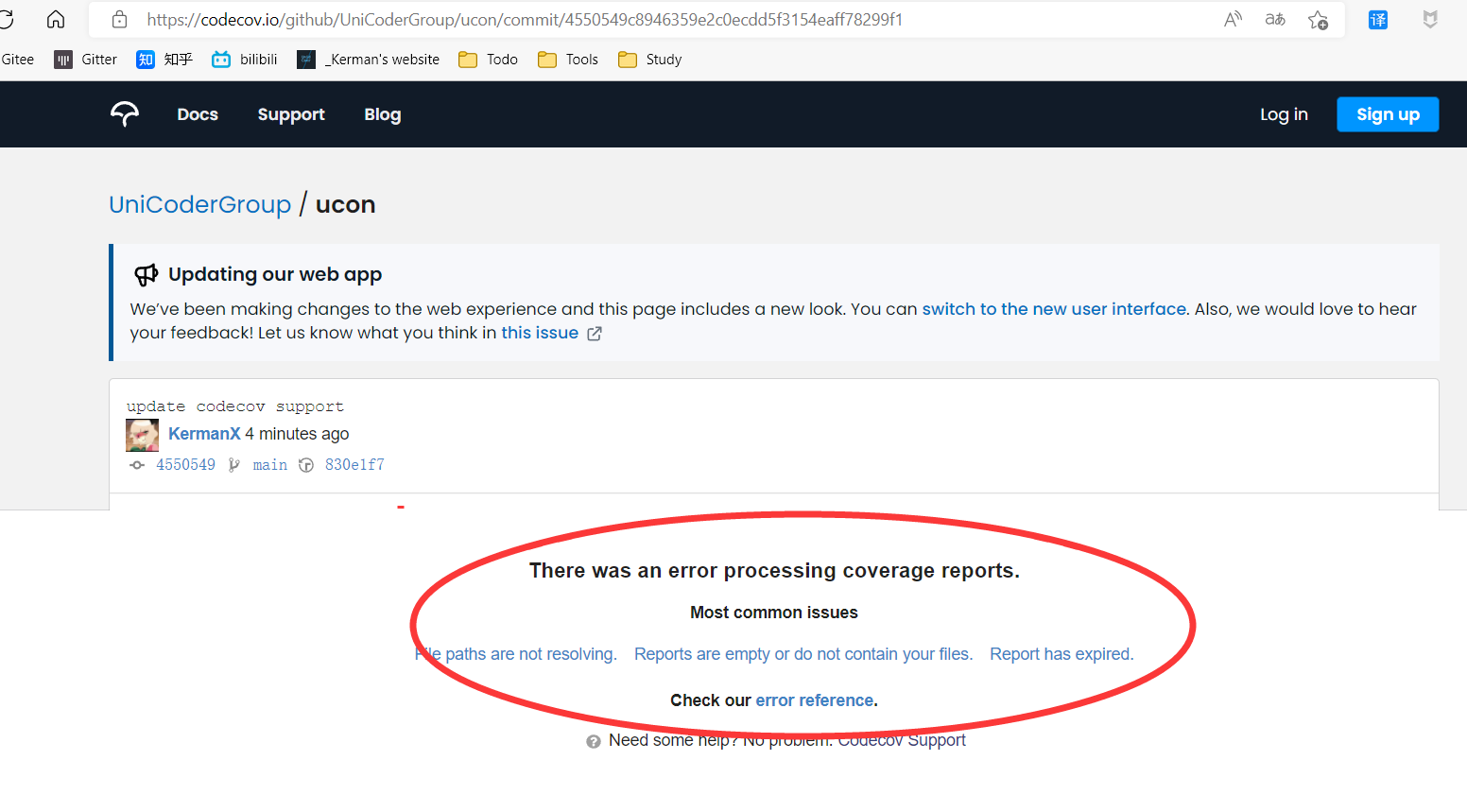The height and width of the screenshot is (812, 1467).
Task: Click the megaphone icon in the update banner
Action: pyautogui.click(x=147, y=274)
